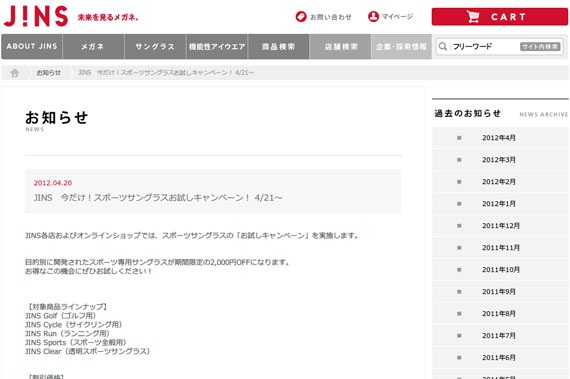
Task: Open the 2011年8月 archive
Action: coord(500,314)
